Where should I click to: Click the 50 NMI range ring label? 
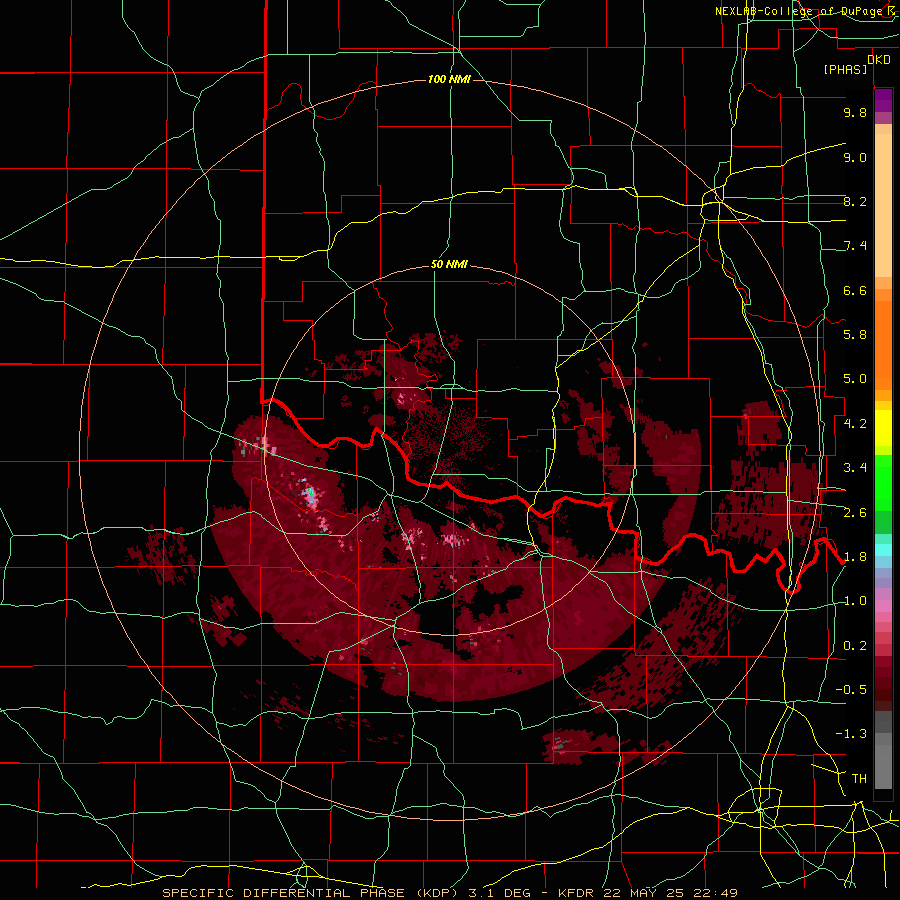point(449,265)
